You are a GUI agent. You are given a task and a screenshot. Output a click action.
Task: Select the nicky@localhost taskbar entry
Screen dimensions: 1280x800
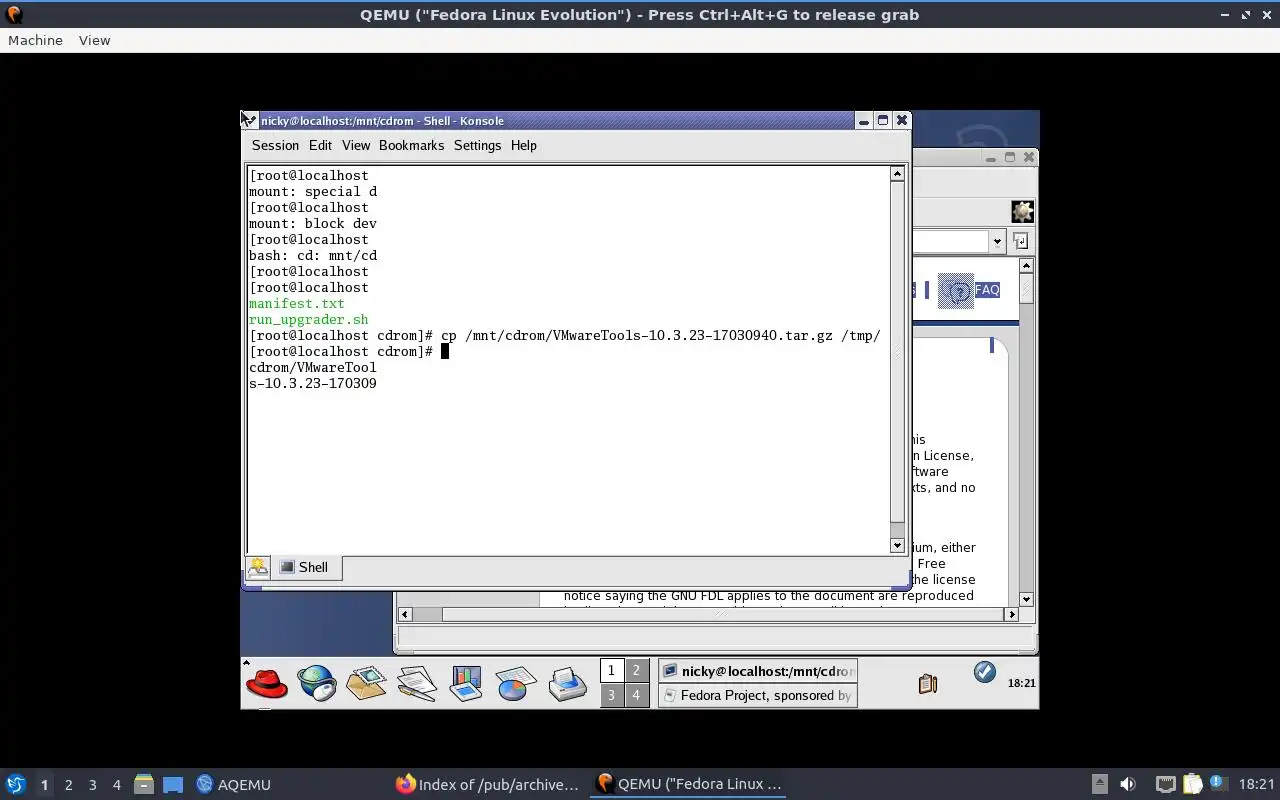coord(757,671)
